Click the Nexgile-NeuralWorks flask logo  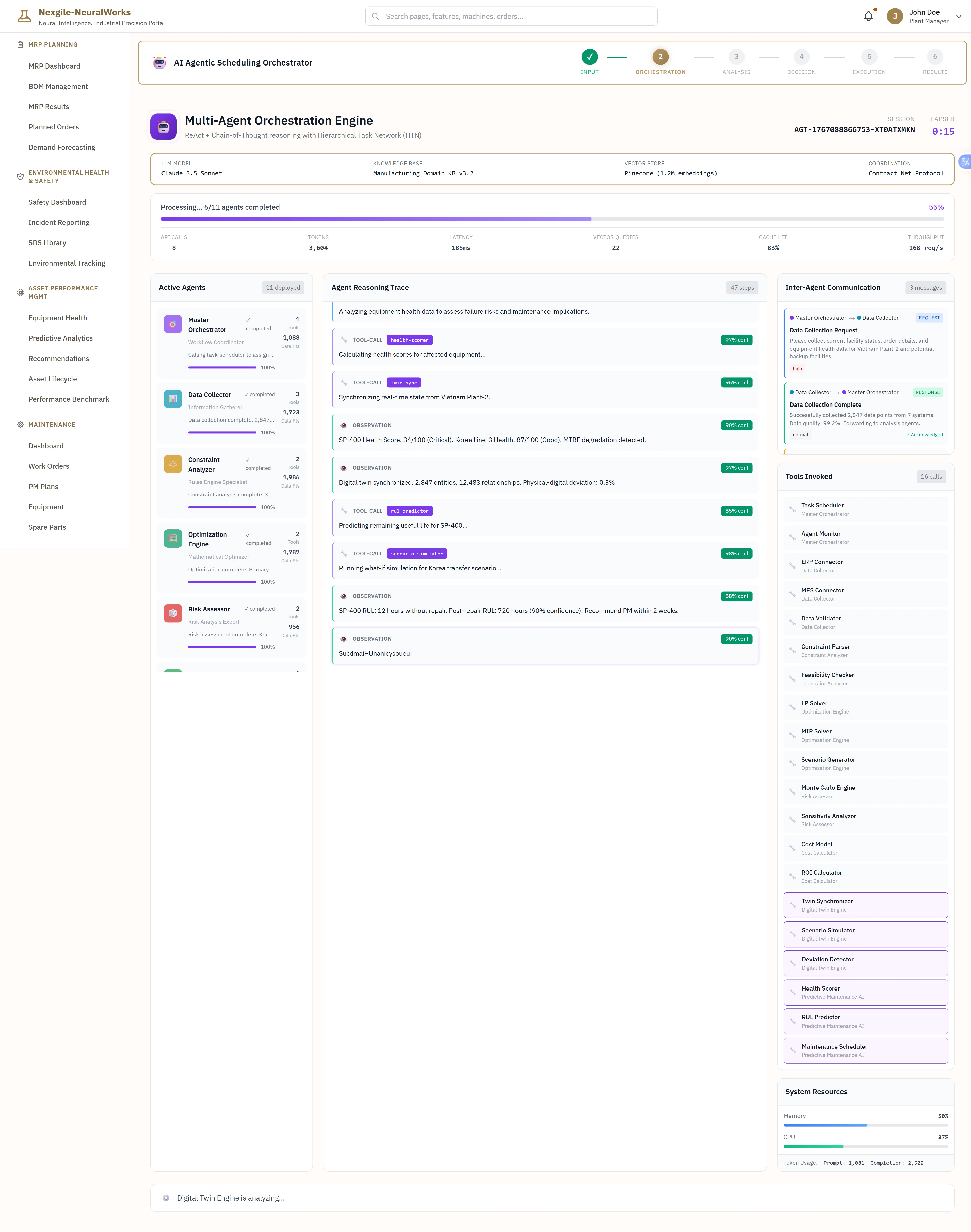point(24,17)
